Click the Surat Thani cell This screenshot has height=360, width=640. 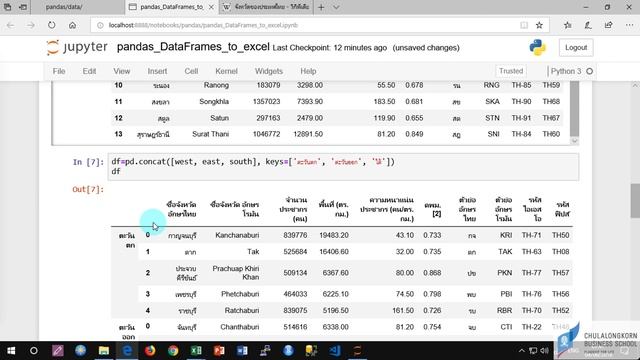tap(210, 134)
